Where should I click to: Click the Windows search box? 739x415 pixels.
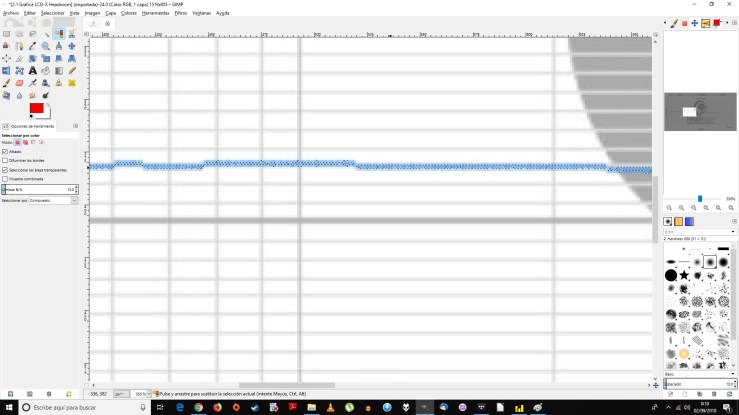coord(80,407)
